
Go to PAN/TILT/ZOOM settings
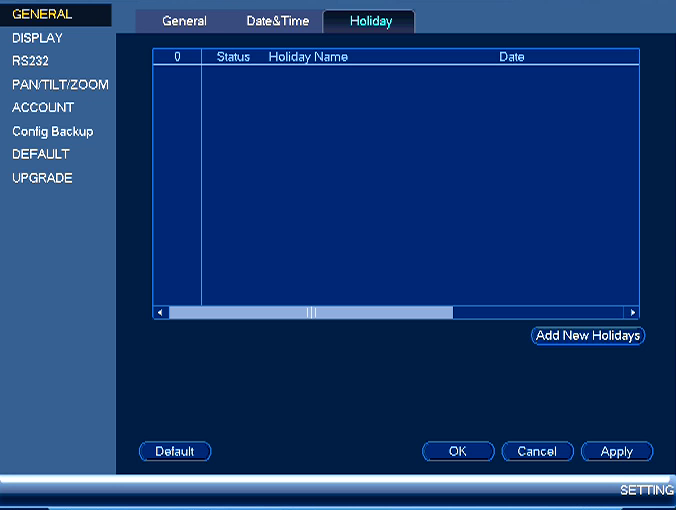coord(60,84)
